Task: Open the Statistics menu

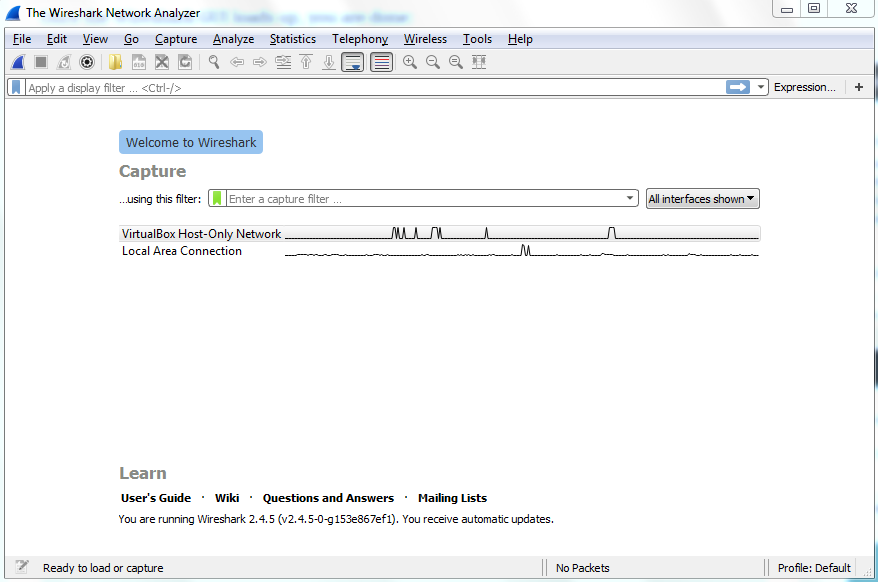Action: [x=292, y=39]
